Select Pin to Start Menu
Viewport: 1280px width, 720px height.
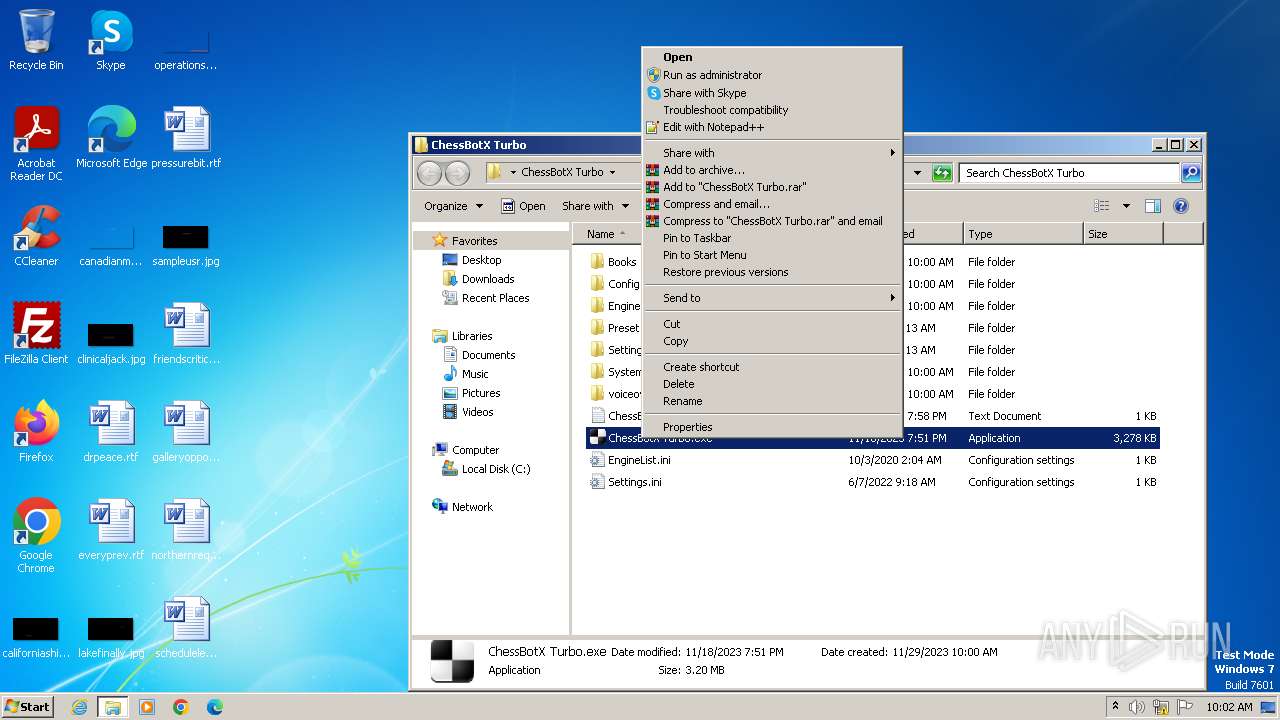point(772,255)
